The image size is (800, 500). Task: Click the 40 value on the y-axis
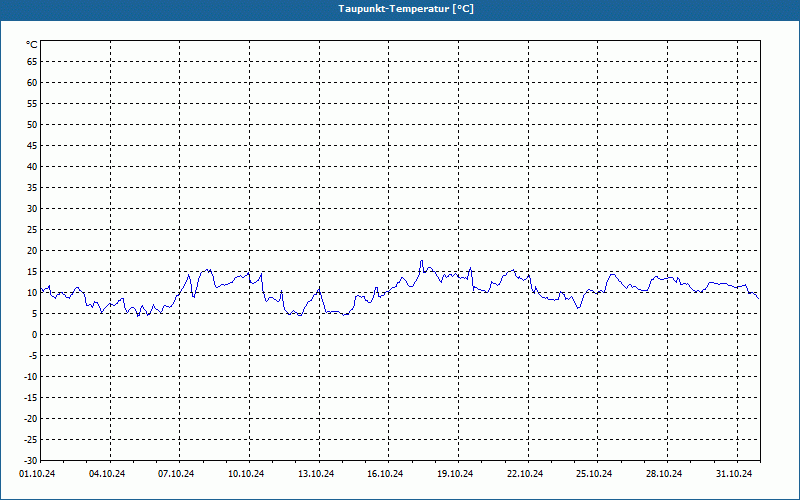(x=32, y=167)
